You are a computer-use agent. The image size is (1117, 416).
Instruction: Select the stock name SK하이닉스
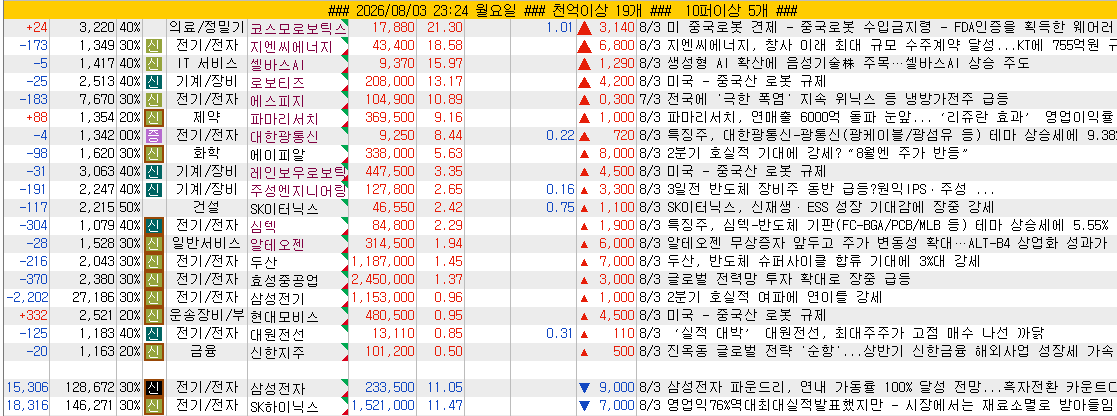[284, 407]
